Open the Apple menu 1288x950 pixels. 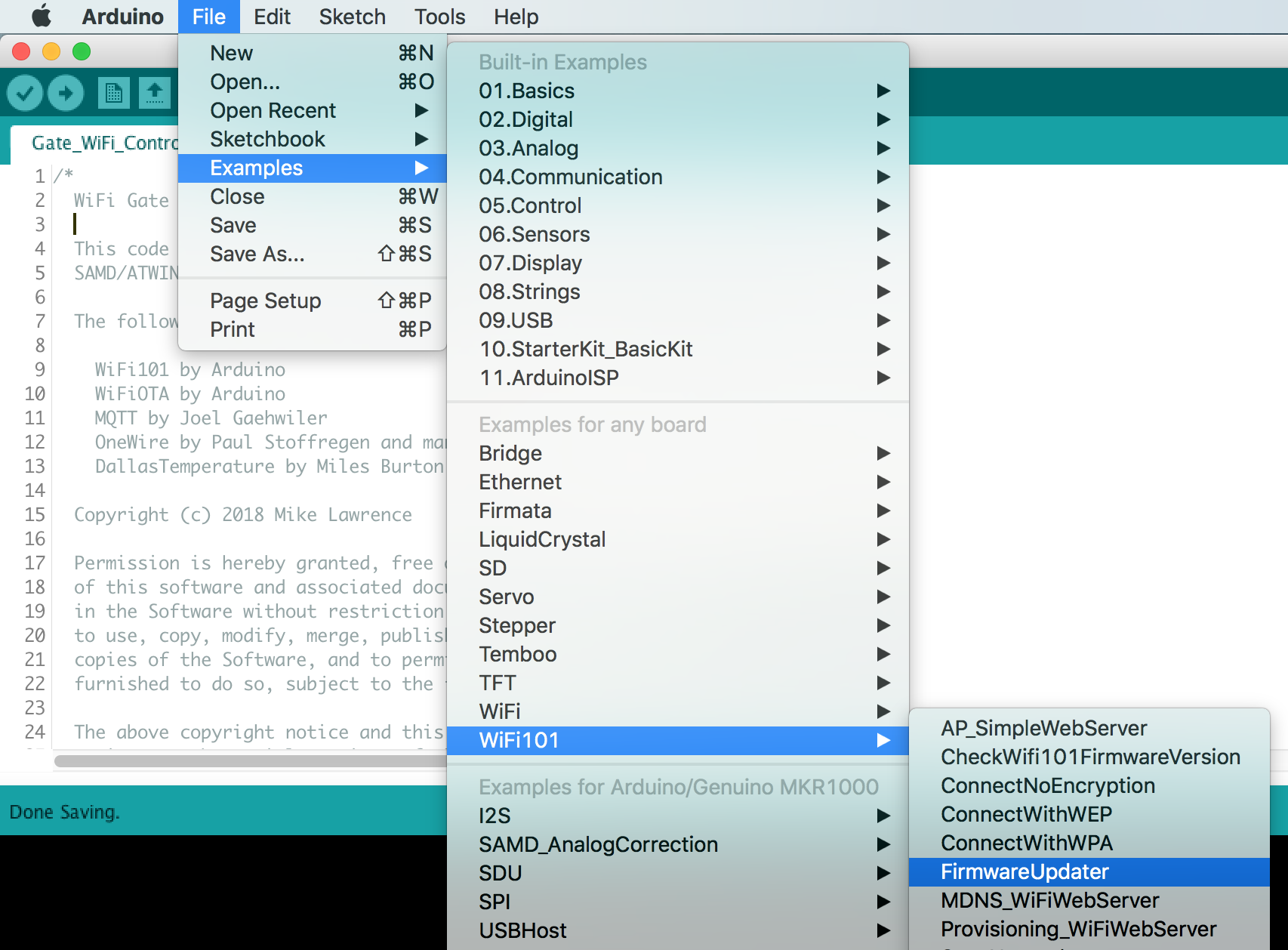pos(42,16)
